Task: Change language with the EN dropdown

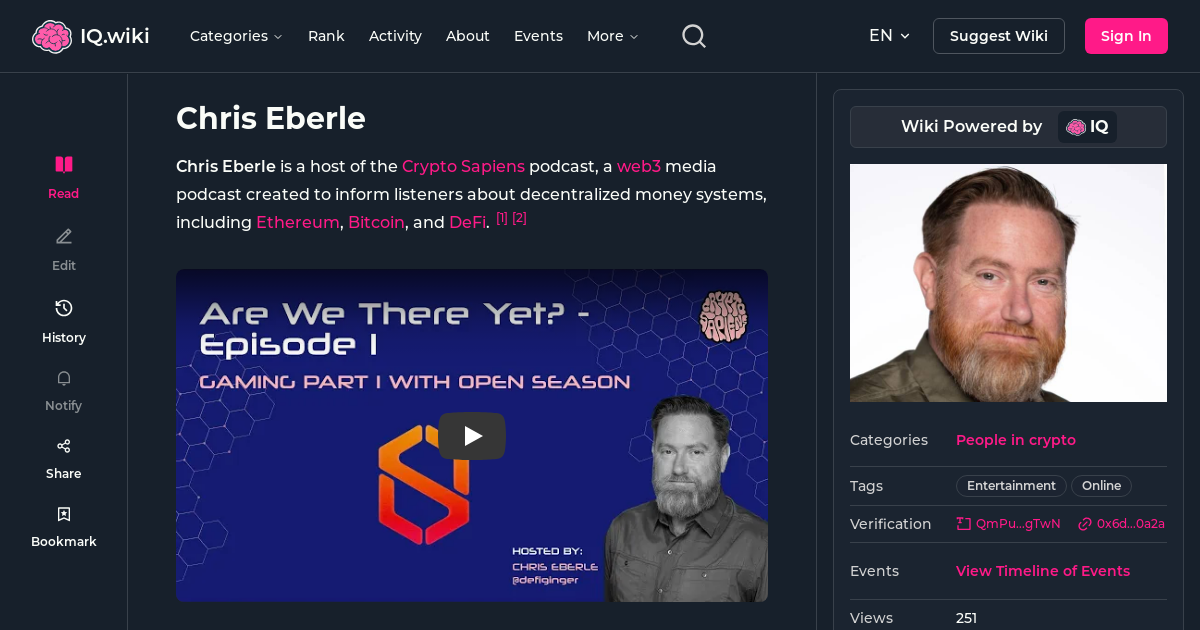Action: [x=889, y=35]
